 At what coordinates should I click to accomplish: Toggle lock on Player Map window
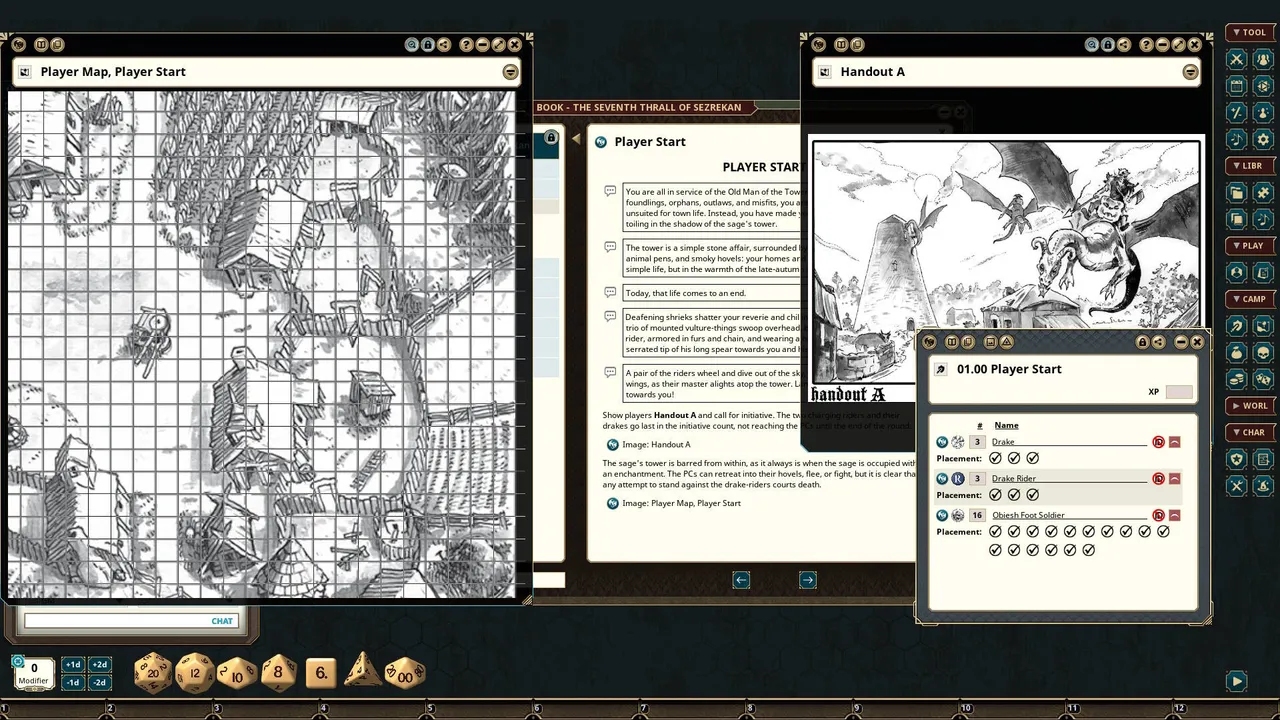coord(428,45)
